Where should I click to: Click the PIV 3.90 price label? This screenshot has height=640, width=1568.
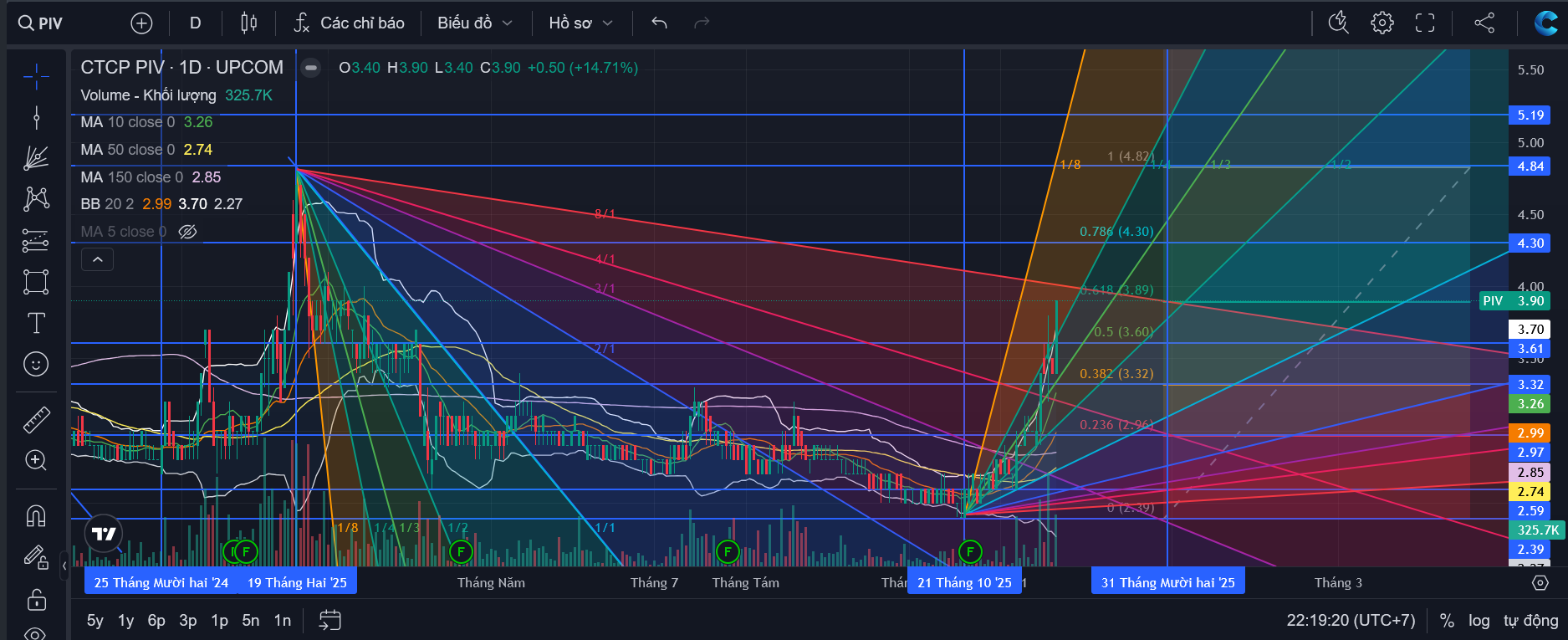[x=1514, y=301]
